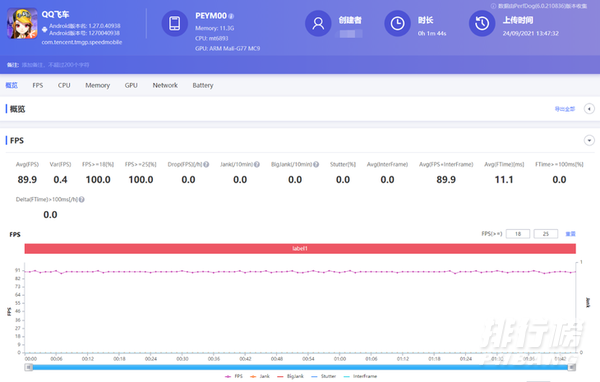Click the CPU: mt6893 text
Viewport: 600px width, 382px height.
(x=212, y=38)
